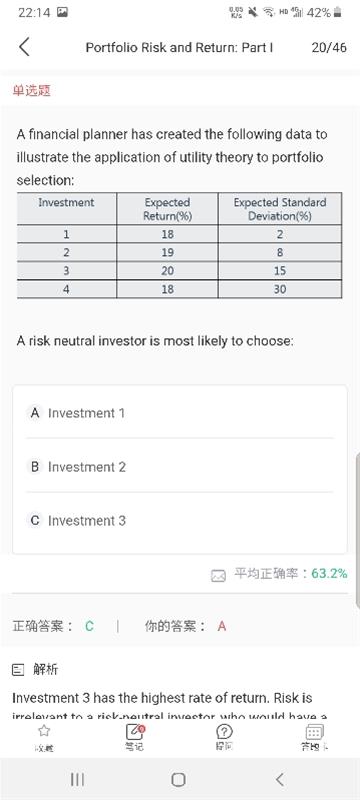Select option C Investment 3
The height and width of the screenshot is (800, 360).
click(x=180, y=520)
